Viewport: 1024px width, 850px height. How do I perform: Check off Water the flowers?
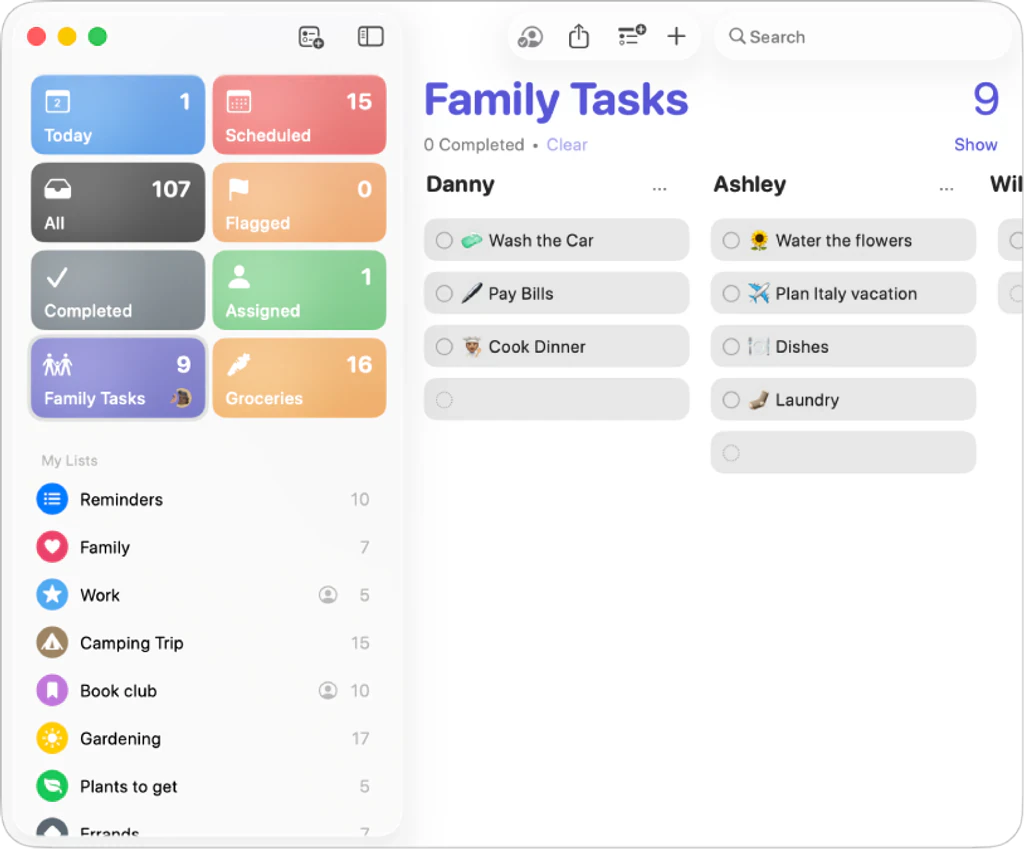pos(731,240)
